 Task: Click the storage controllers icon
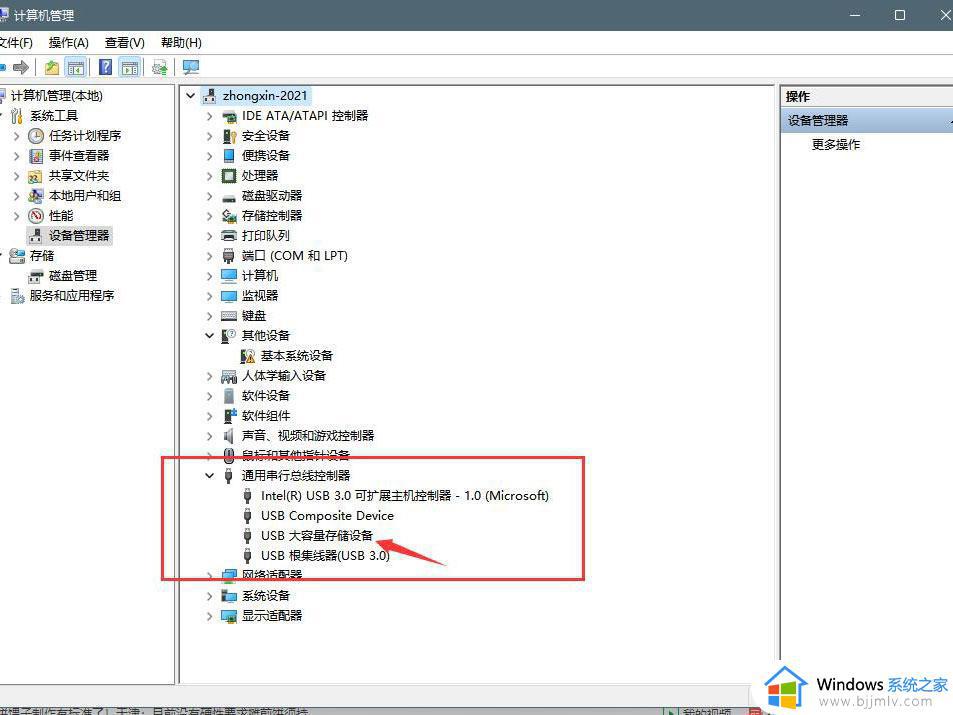tap(229, 216)
